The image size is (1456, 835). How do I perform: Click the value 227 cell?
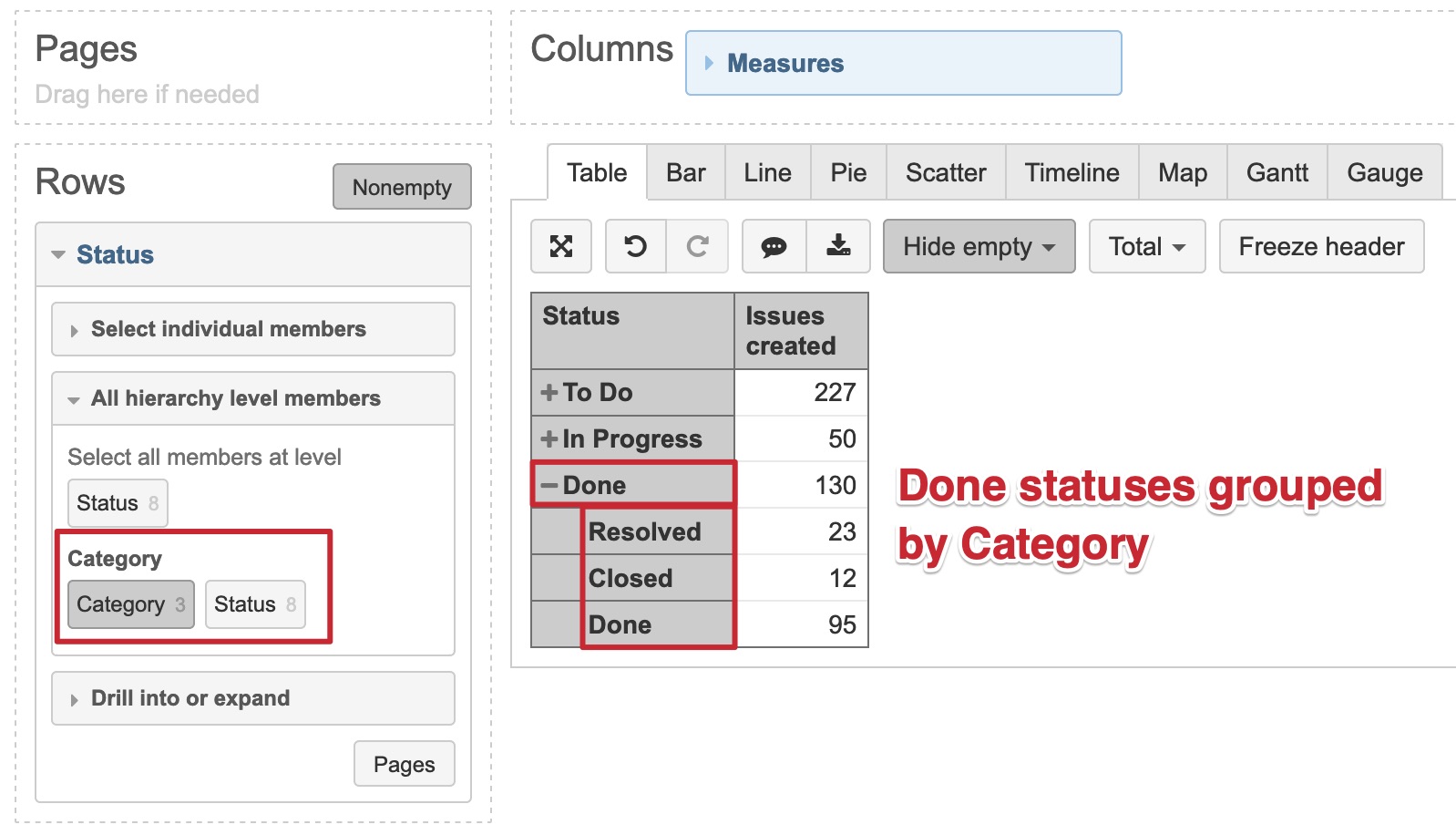802,392
